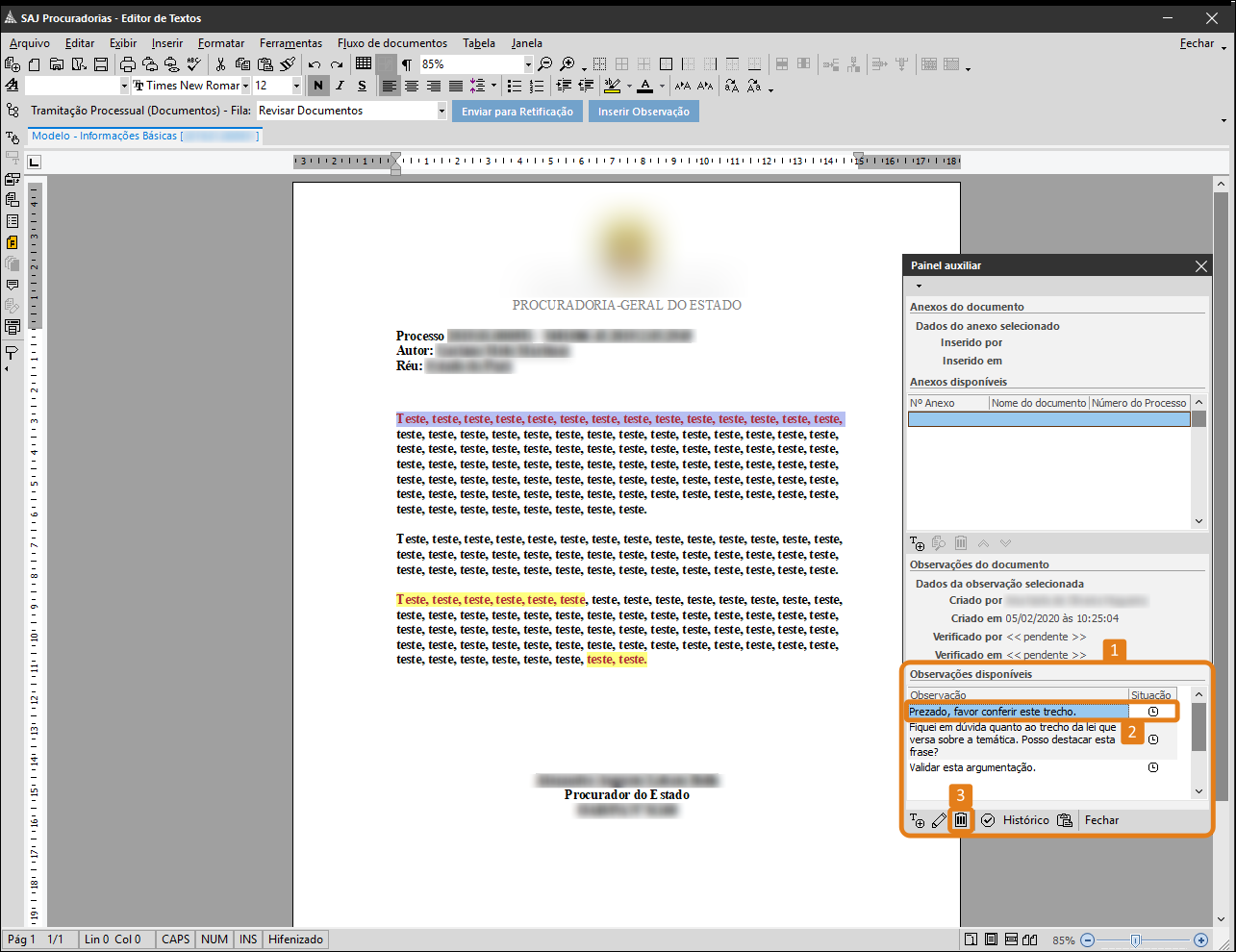Click the checkmark verify observation icon
The image size is (1236, 952).
coord(987,820)
